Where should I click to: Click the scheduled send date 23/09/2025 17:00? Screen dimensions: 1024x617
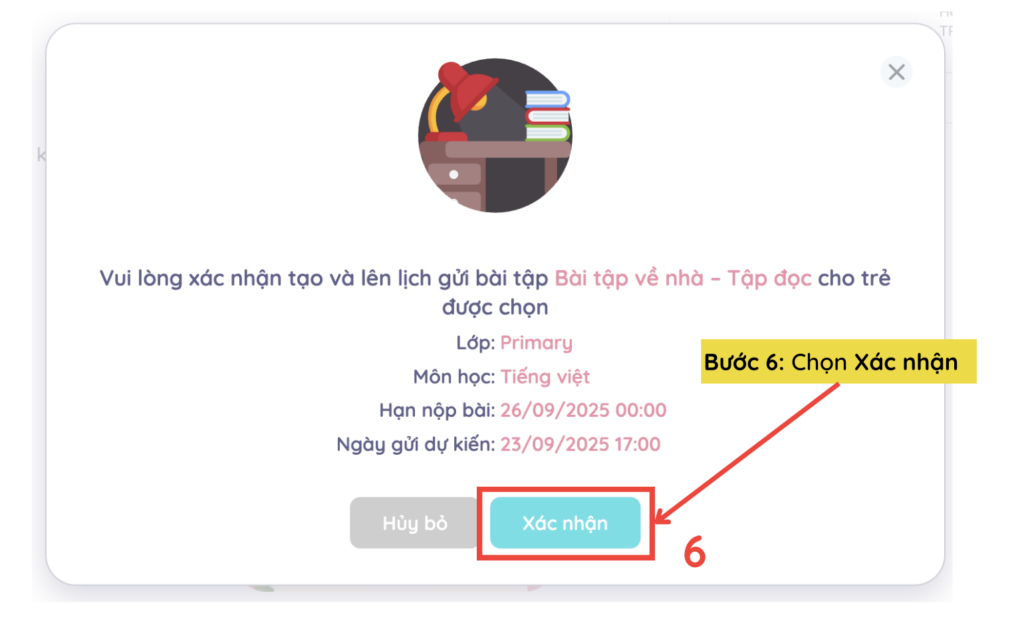pyautogui.click(x=580, y=444)
